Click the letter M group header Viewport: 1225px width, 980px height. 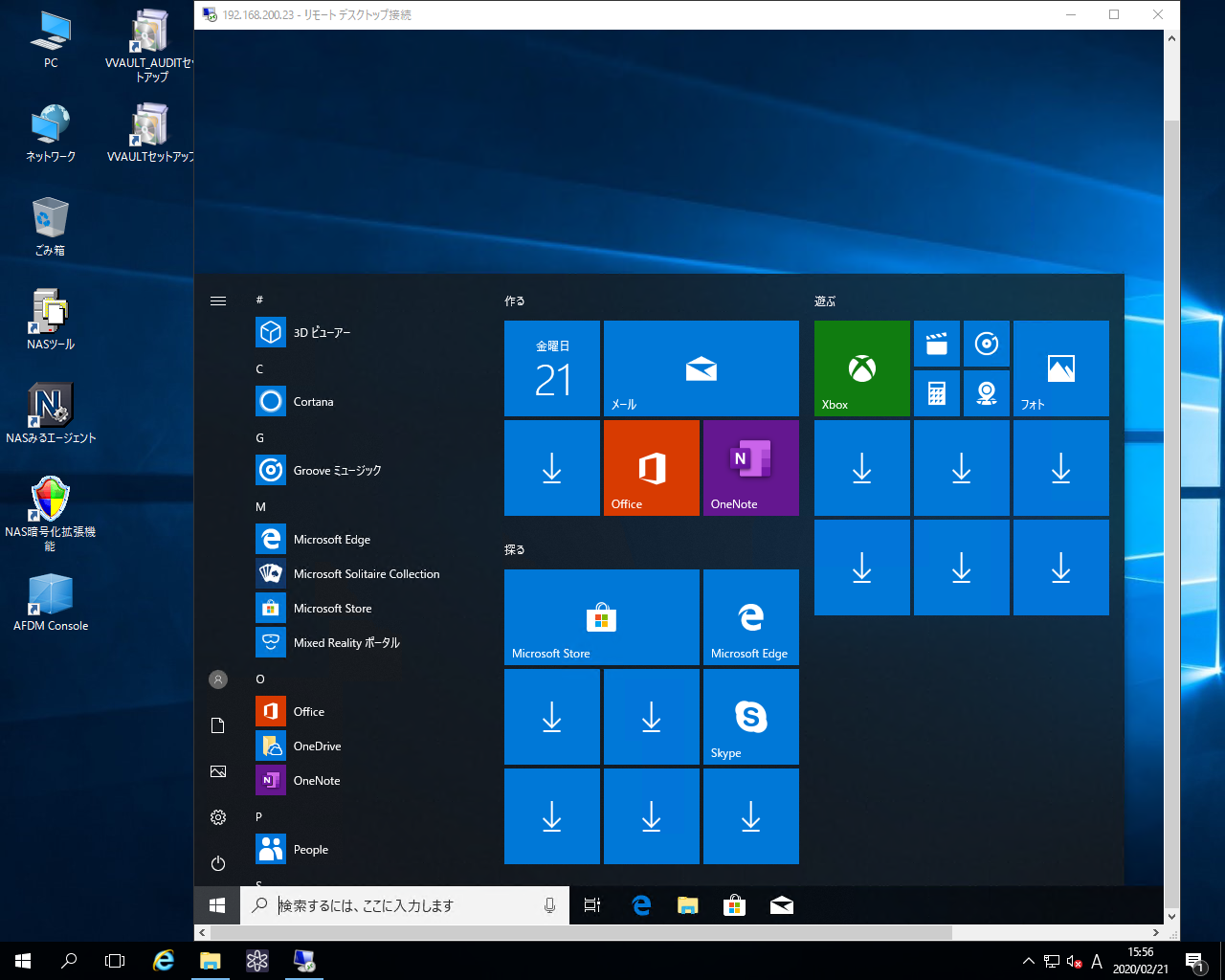click(261, 507)
